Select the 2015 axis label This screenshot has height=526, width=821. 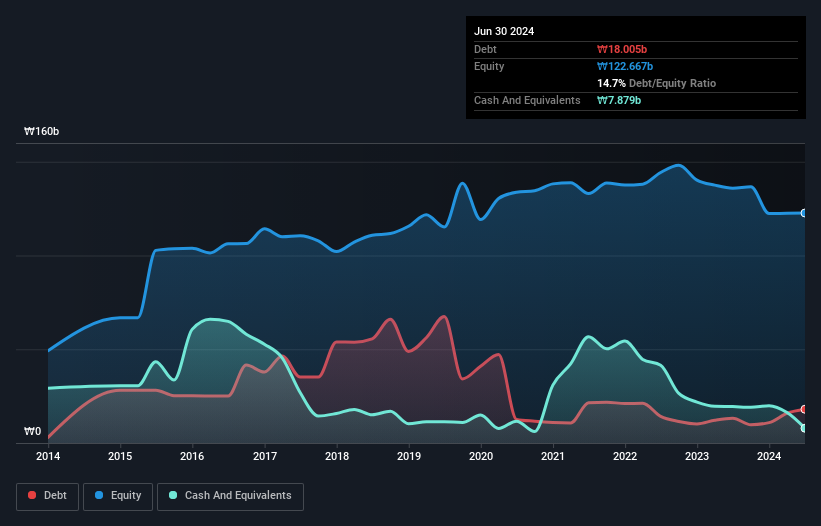[120, 456]
